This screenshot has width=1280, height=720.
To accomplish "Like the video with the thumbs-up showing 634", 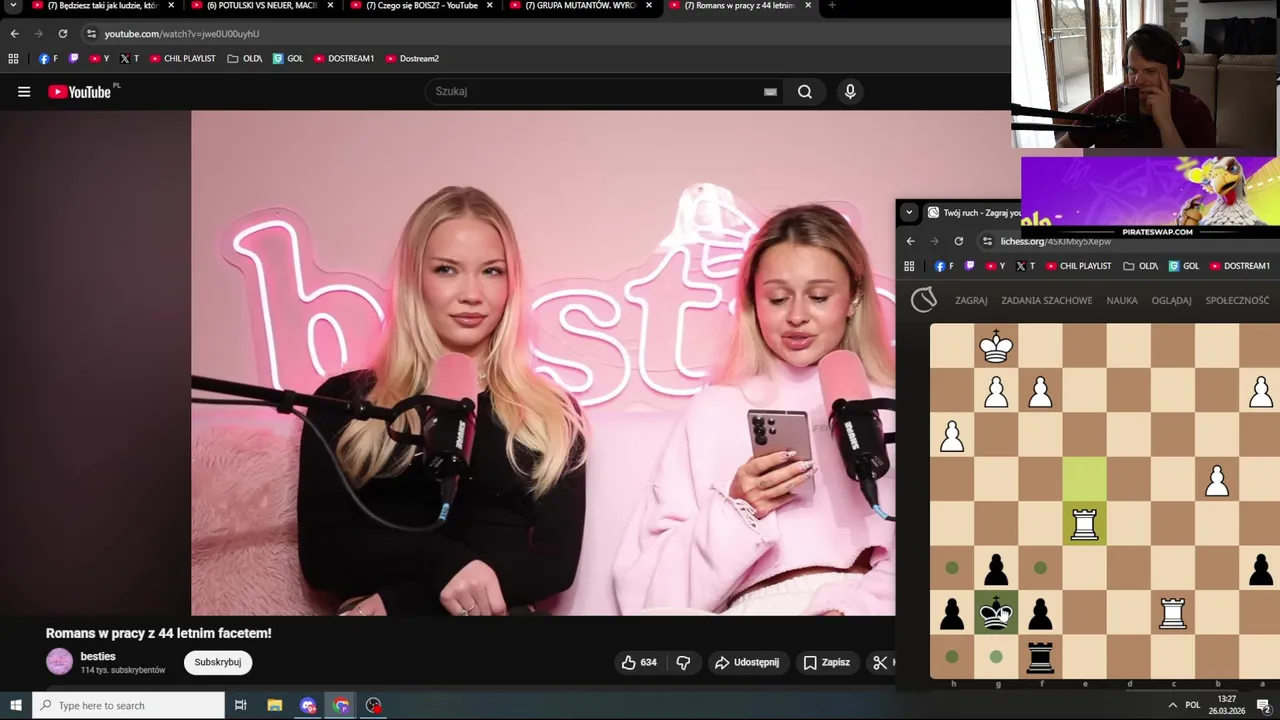I will 638,662.
